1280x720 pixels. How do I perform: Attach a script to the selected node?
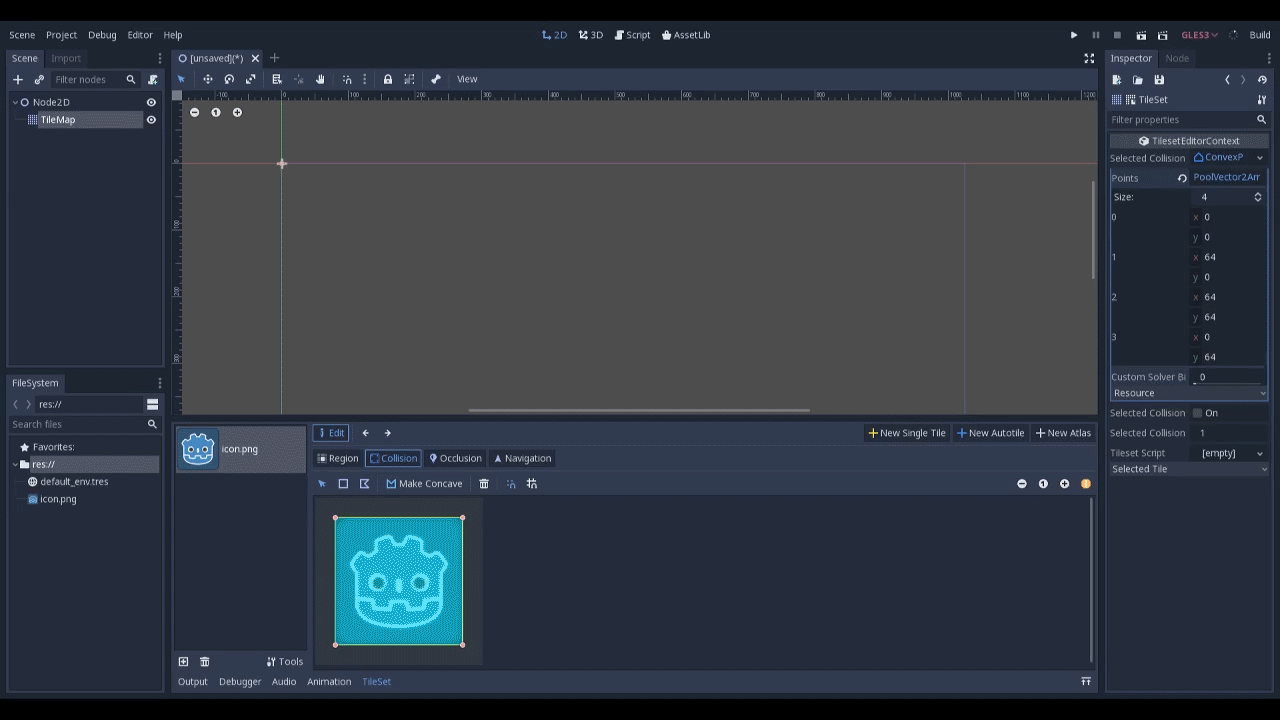tap(152, 79)
